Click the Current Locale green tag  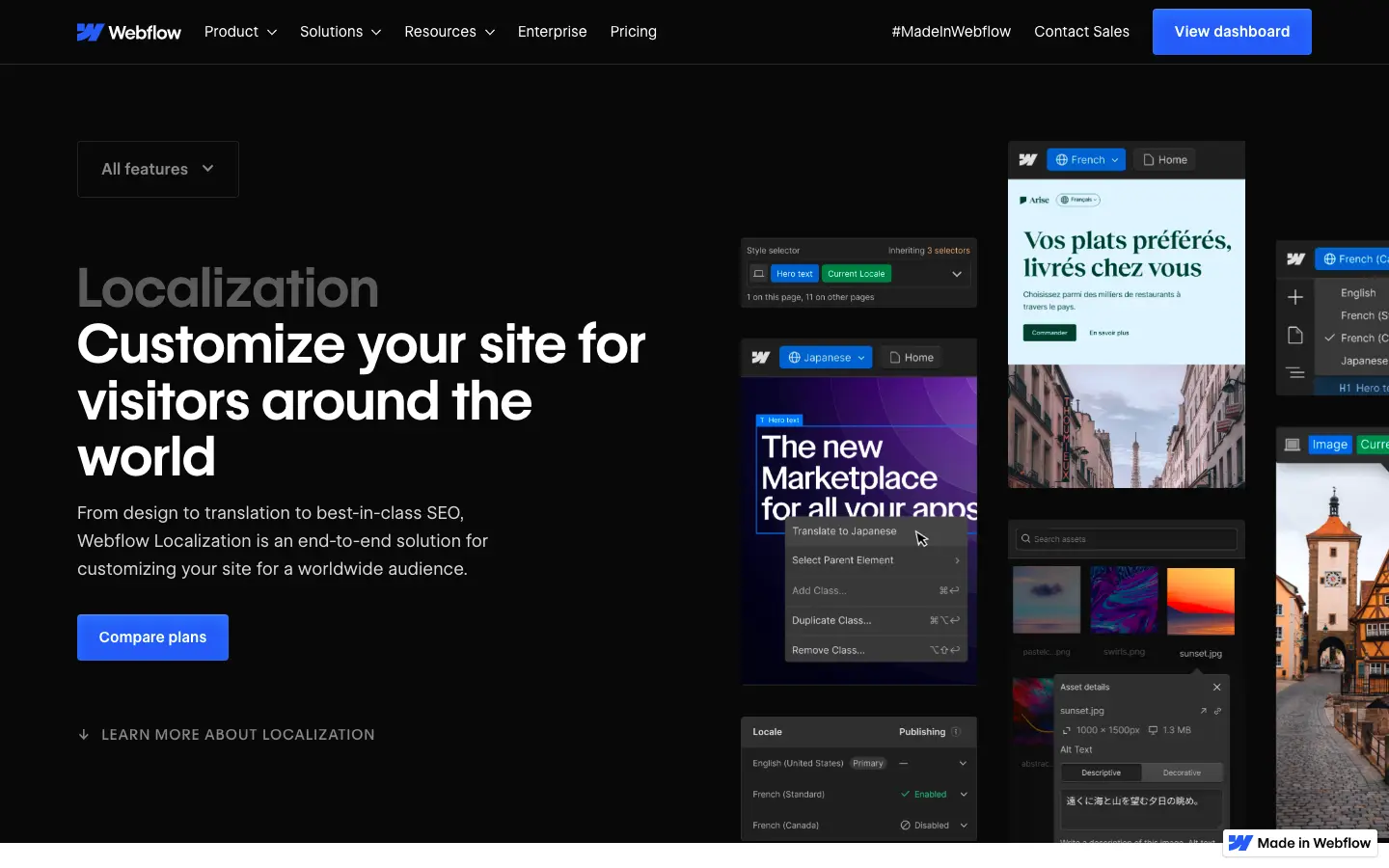coord(857,274)
